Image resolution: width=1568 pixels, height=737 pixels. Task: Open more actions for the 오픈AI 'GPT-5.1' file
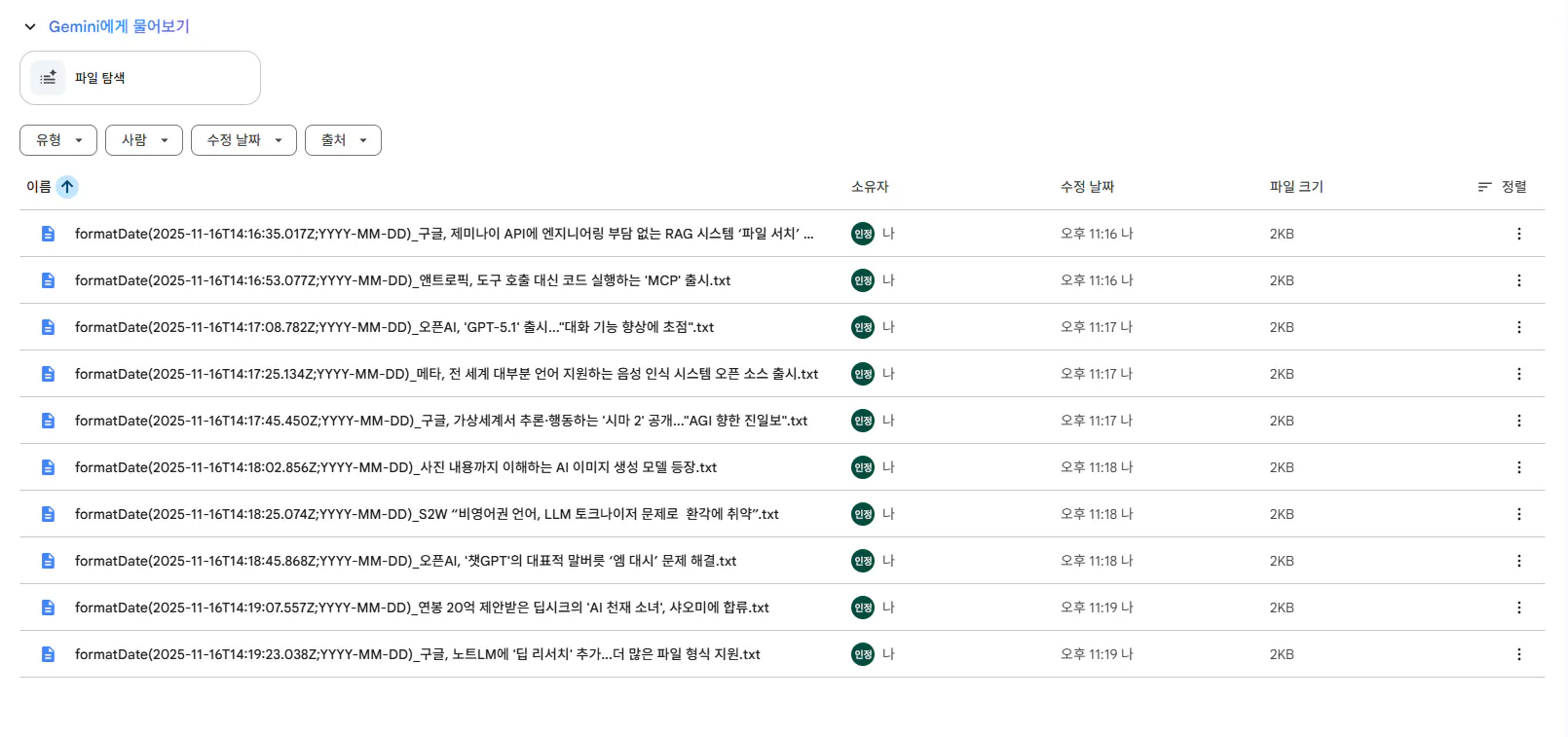[x=1518, y=327]
